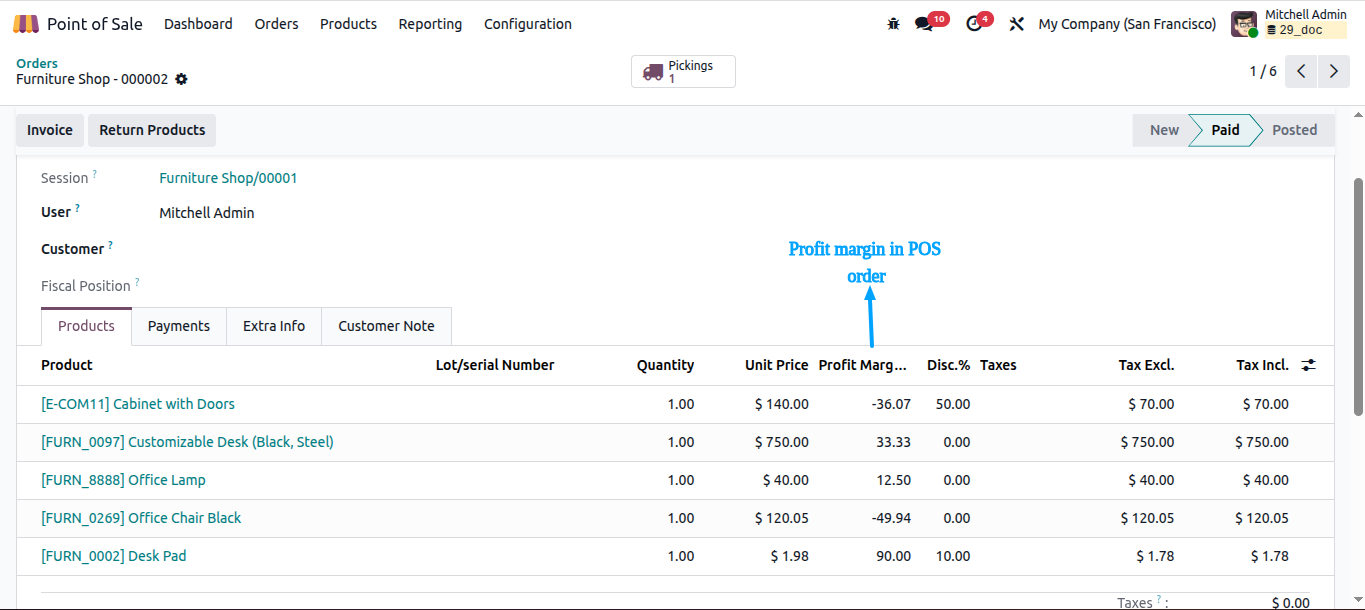Sort by Tax Excl. column header
The height and width of the screenshot is (610, 1365).
tap(1146, 365)
